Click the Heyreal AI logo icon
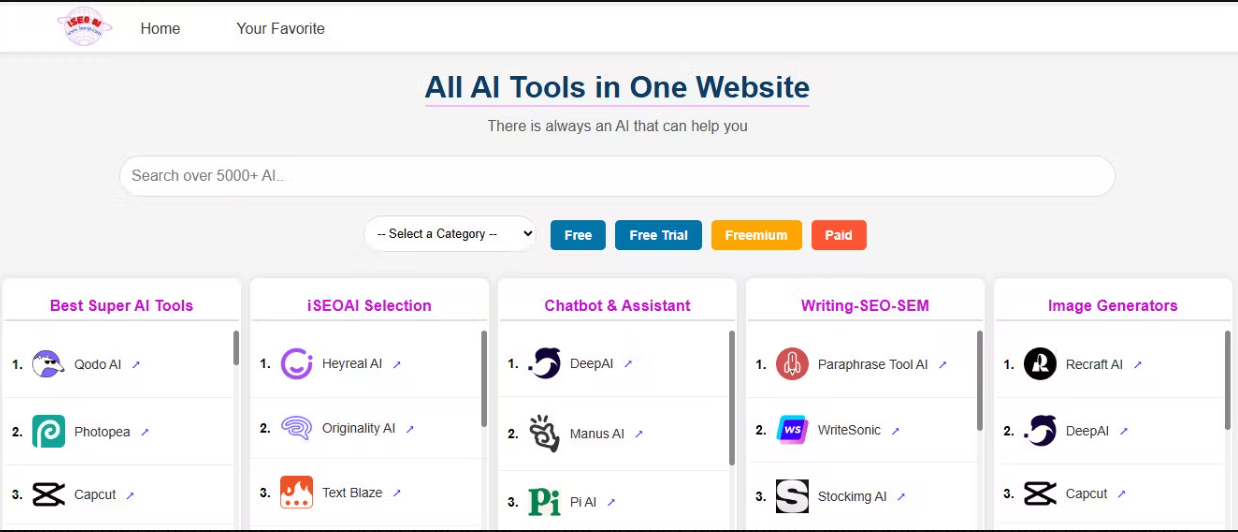The width and height of the screenshot is (1238, 532). pyautogui.click(x=296, y=364)
